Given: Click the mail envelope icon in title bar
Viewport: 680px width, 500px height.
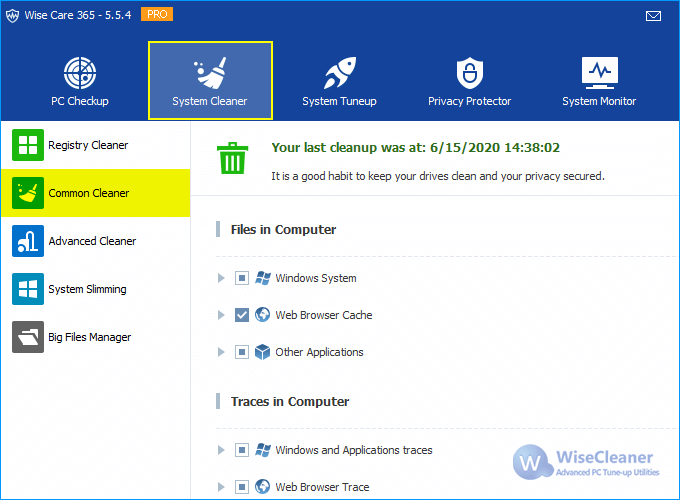Looking at the screenshot, I should click(x=653, y=16).
